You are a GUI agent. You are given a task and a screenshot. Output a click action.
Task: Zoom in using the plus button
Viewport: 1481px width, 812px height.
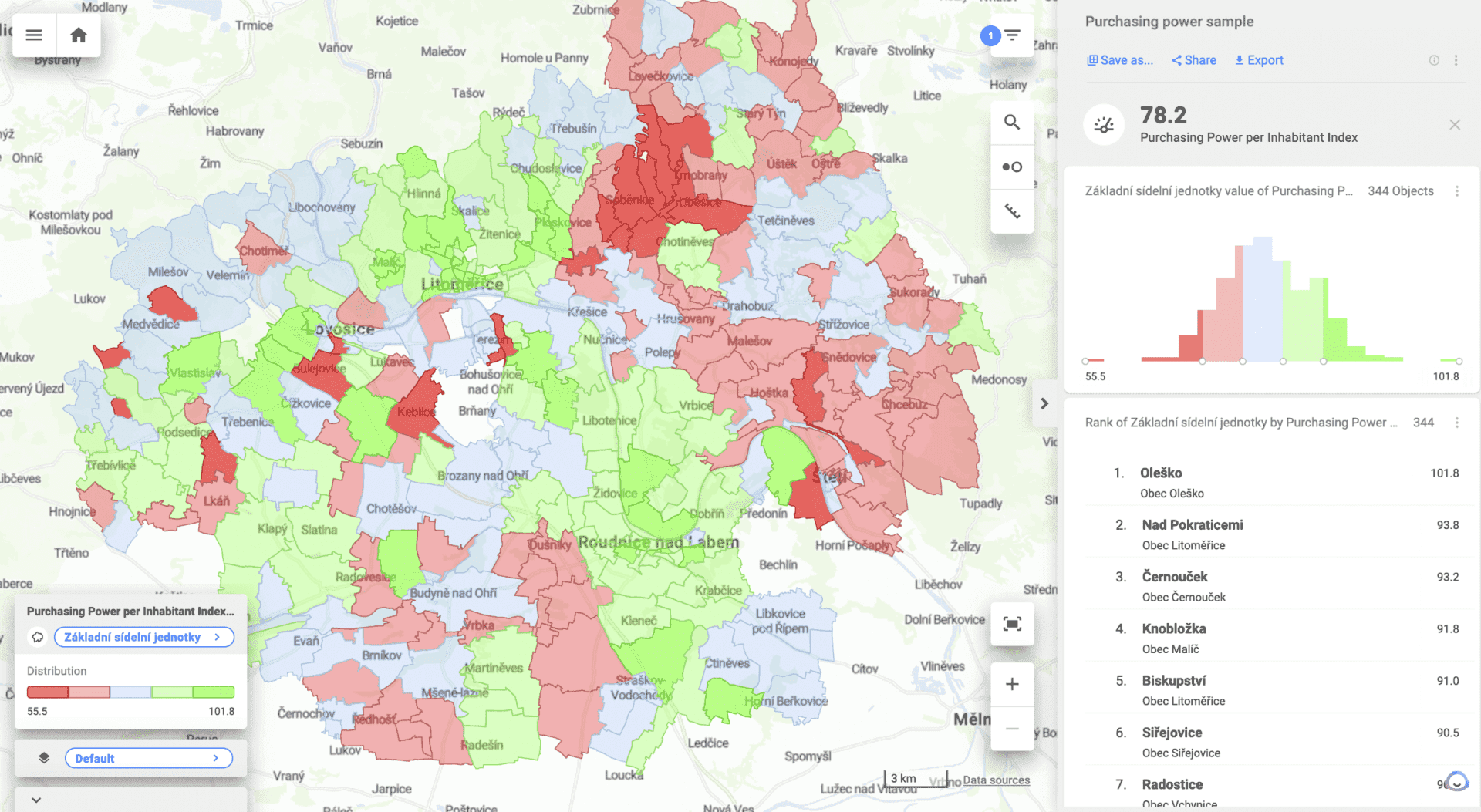coord(1012,683)
